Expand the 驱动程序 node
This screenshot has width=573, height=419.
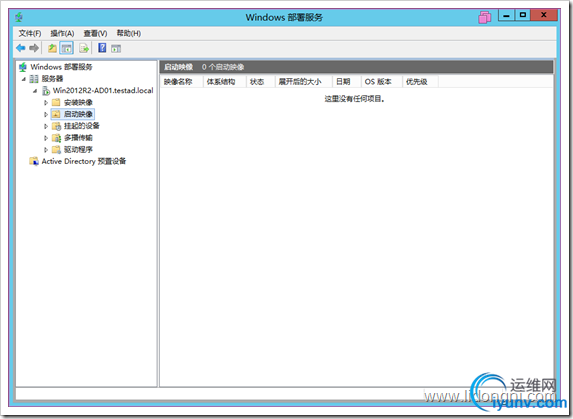[46, 149]
